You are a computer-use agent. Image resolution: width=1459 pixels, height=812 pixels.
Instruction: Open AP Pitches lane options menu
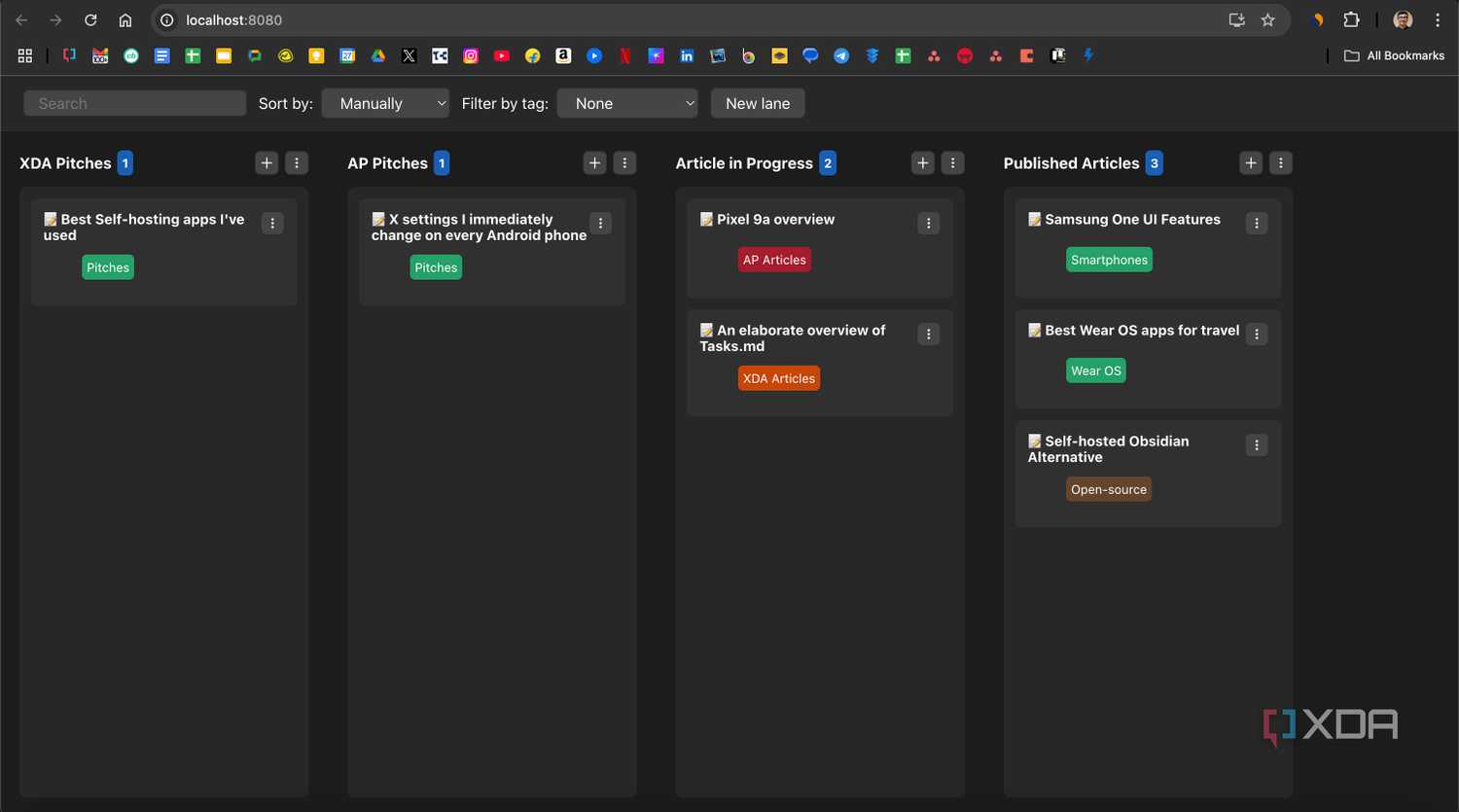624,163
